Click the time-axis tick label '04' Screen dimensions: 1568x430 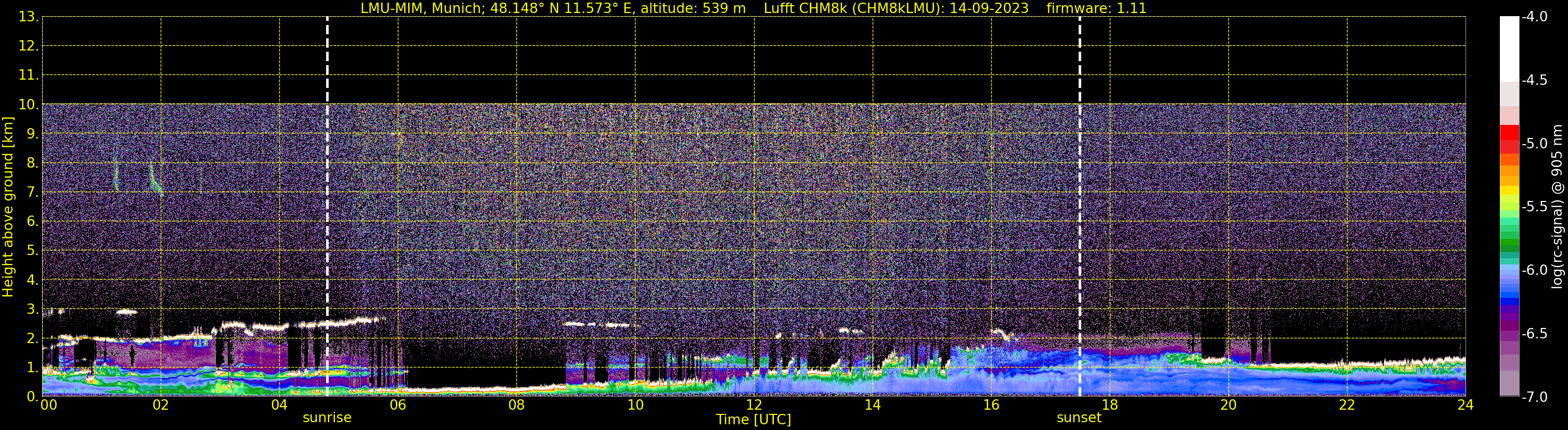279,405
